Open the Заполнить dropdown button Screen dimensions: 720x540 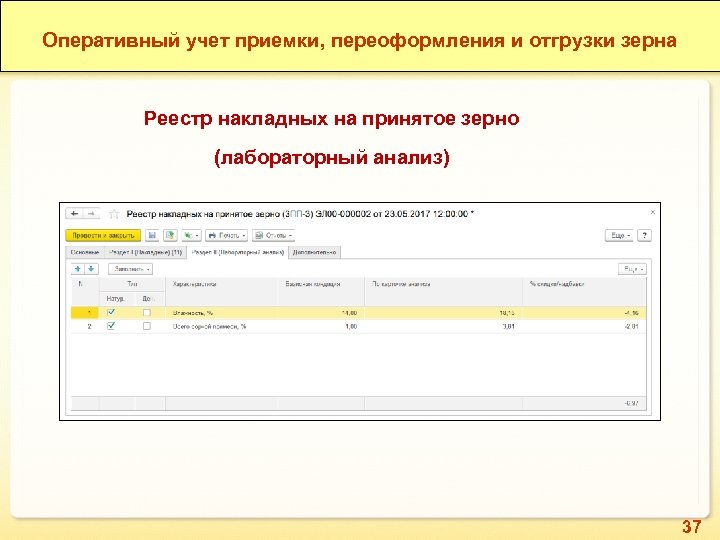(x=131, y=269)
